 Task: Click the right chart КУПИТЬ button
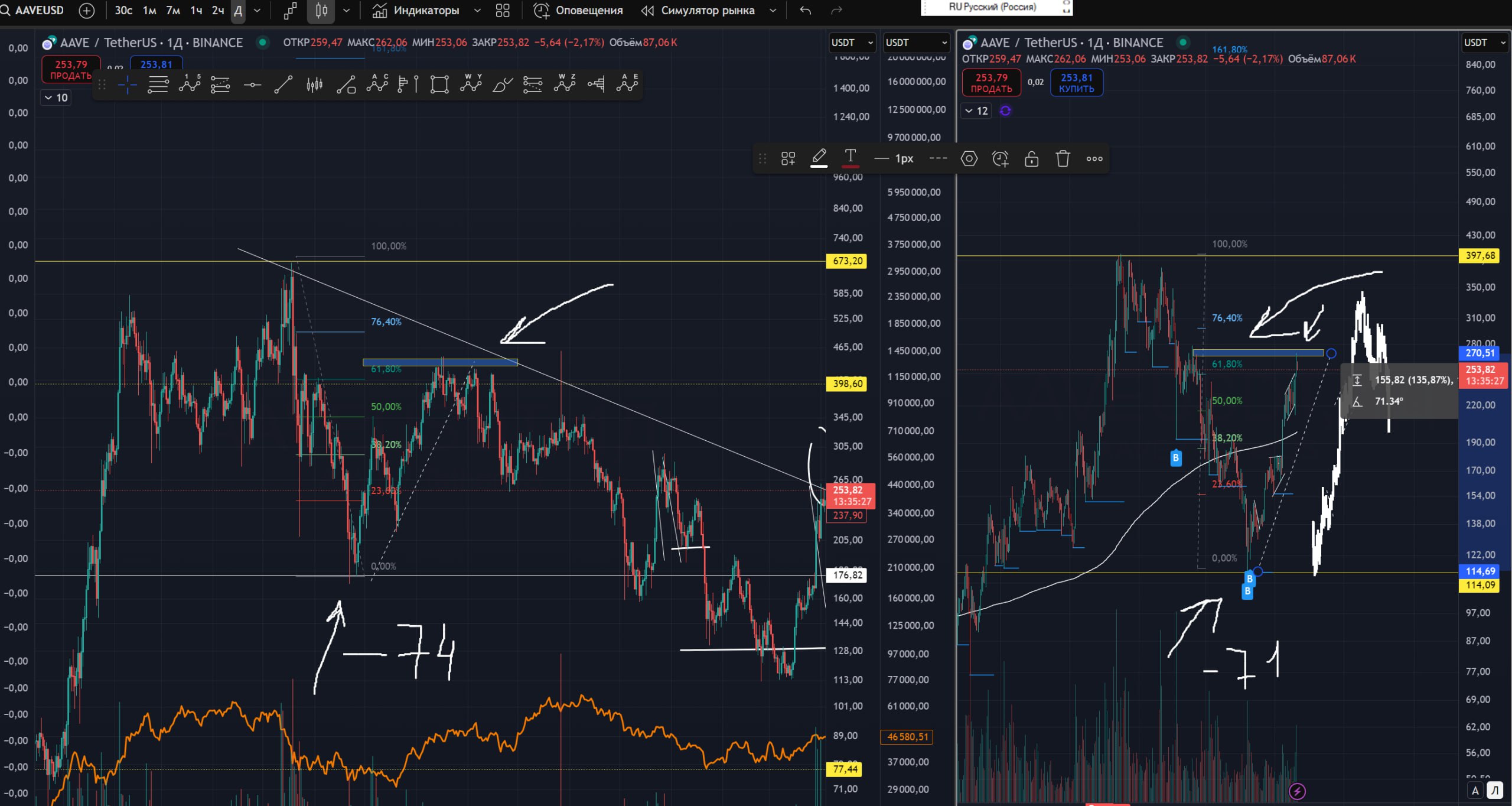coord(1077,83)
